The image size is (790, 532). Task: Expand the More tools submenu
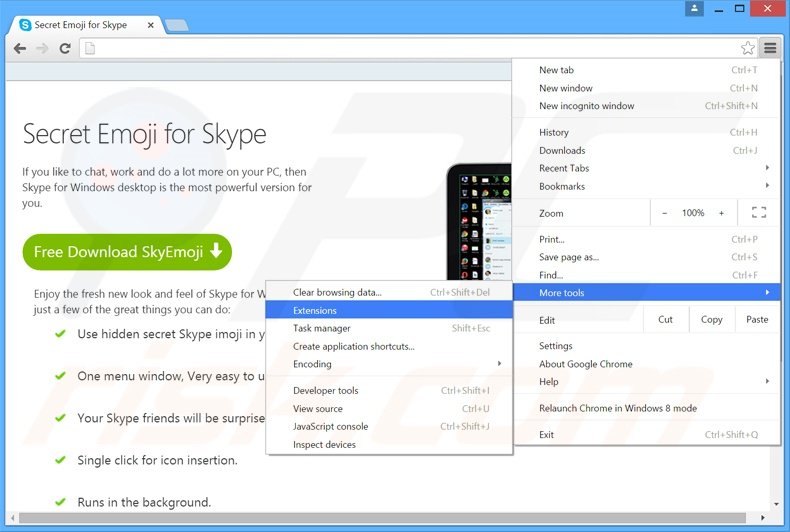click(x=647, y=293)
